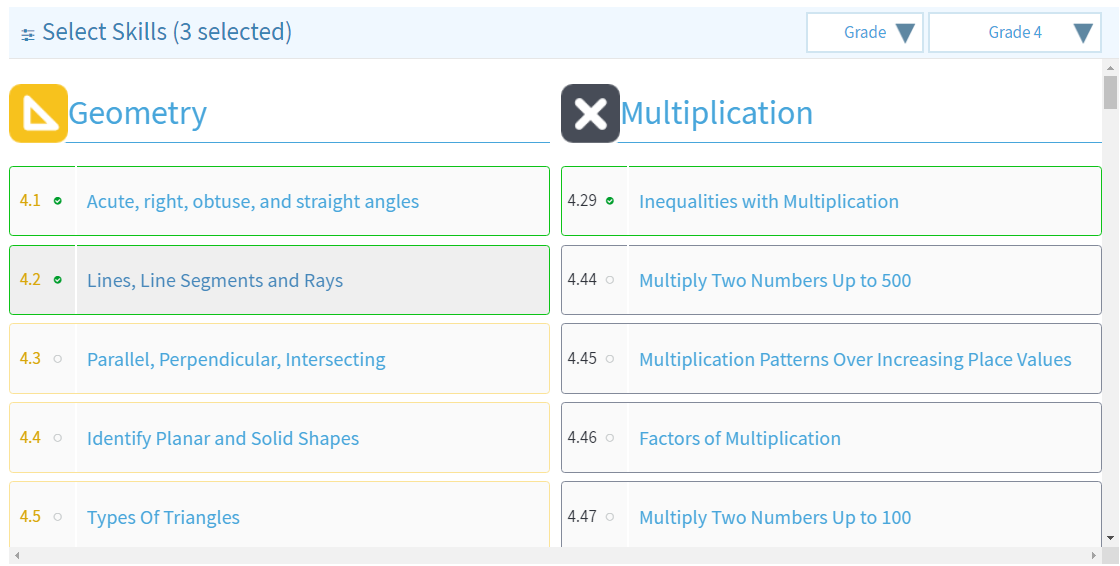
Task: Open the Multiplication category heading
Action: pos(717,113)
